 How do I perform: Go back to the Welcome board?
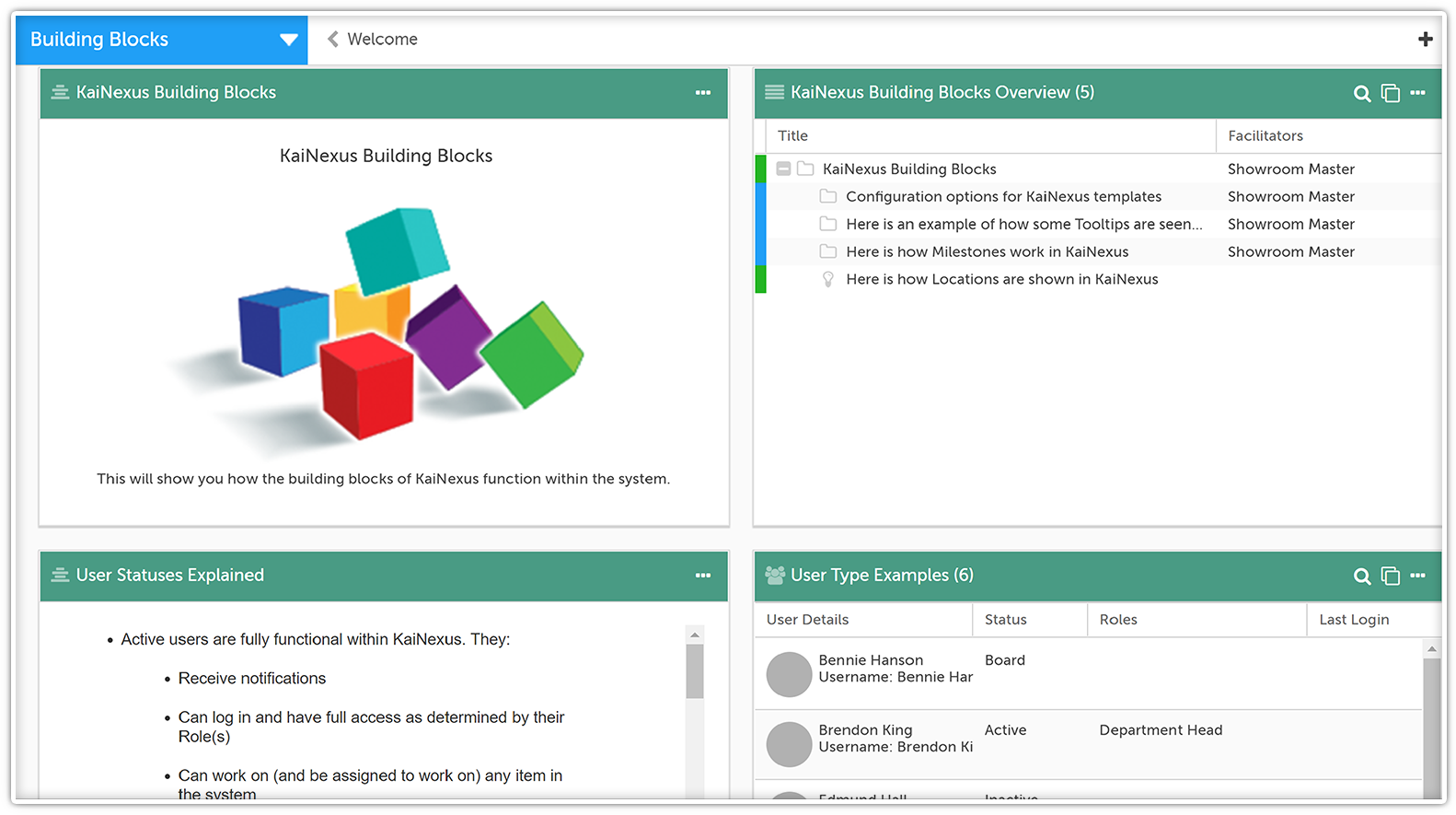tap(373, 40)
